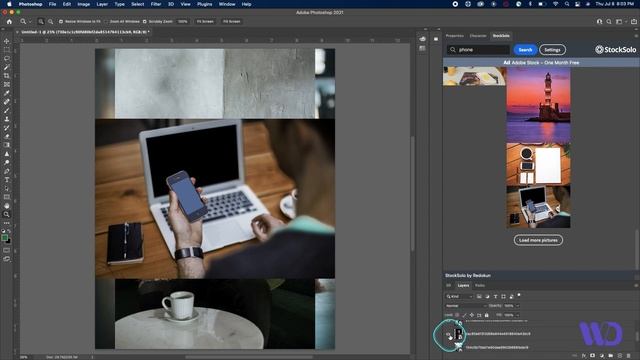The image size is (640, 360).
Task: Select the Eyedropper tool
Action: tap(7, 93)
